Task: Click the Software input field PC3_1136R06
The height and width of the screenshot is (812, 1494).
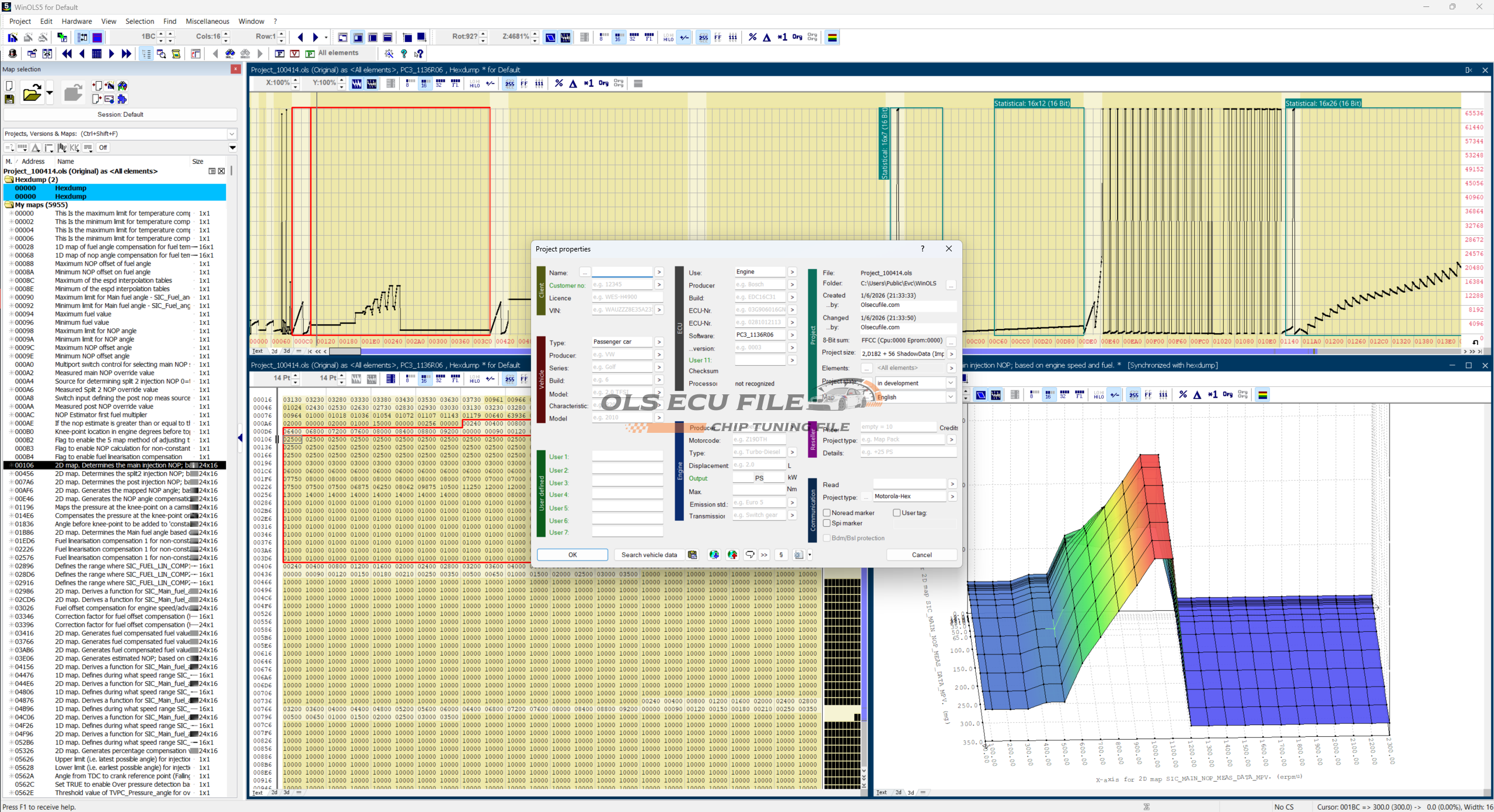Action: pos(759,335)
